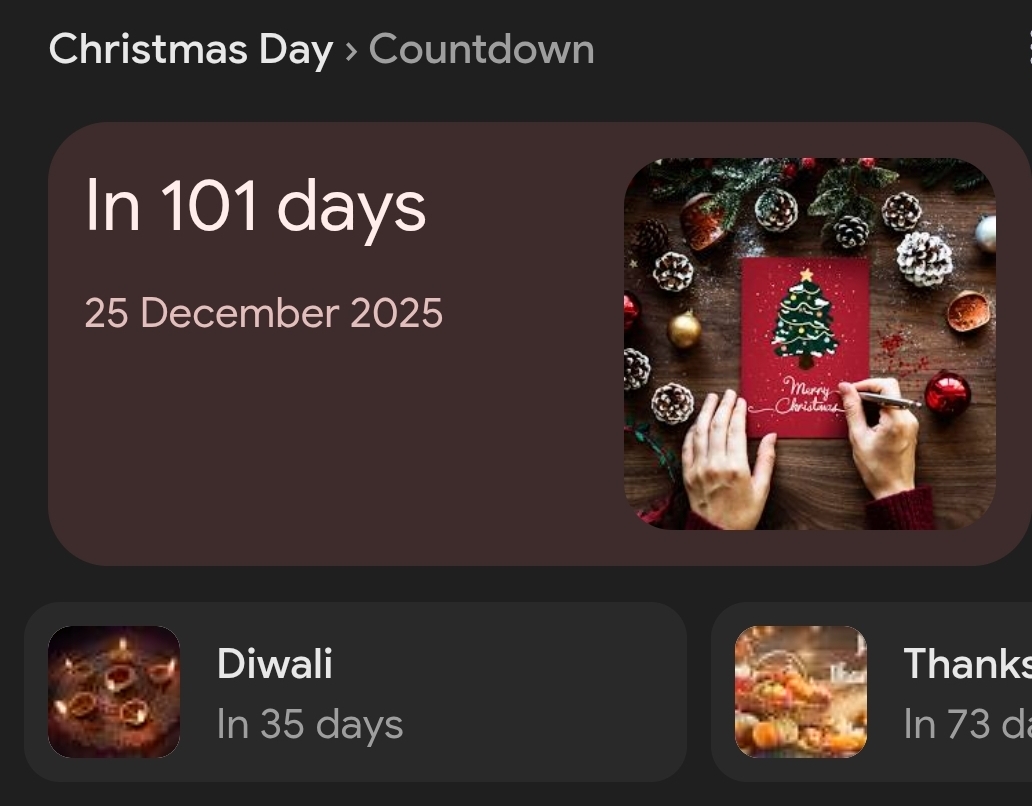This screenshot has width=1032, height=806.
Task: Select the Diwali countdown card
Action: pos(355,692)
